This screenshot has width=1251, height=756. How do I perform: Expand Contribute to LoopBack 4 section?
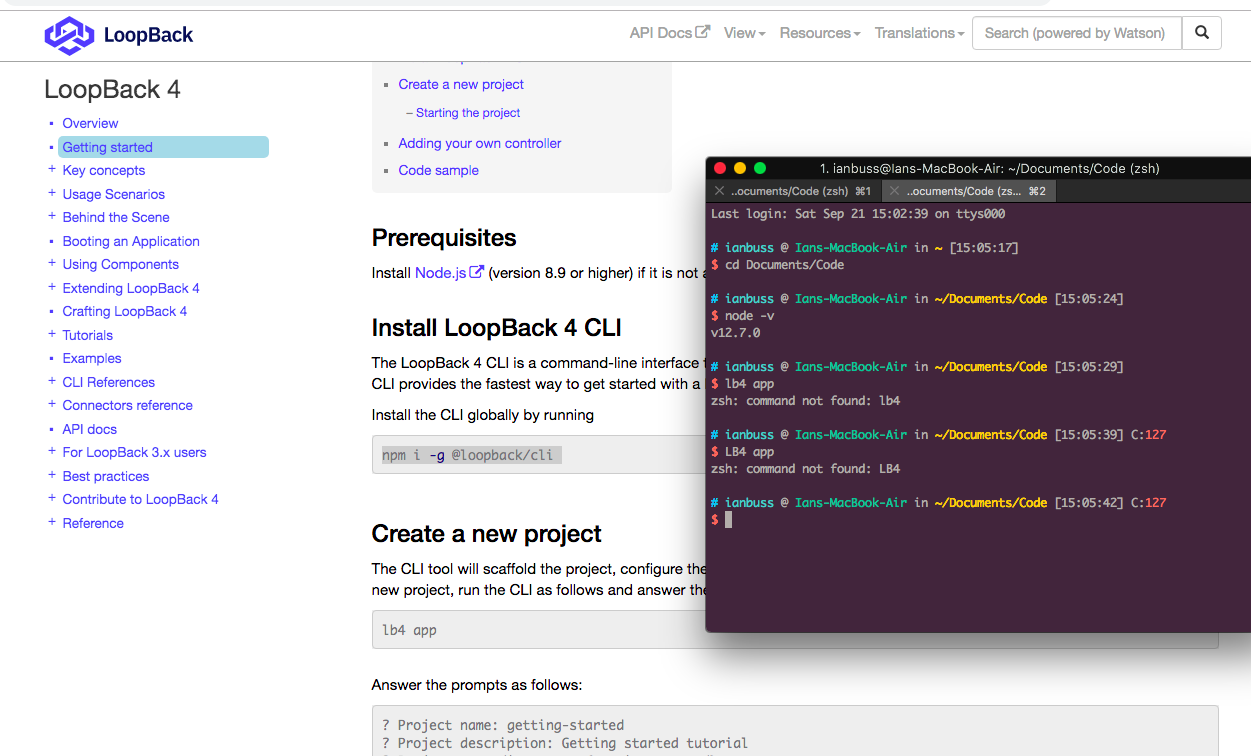click(x=52, y=499)
